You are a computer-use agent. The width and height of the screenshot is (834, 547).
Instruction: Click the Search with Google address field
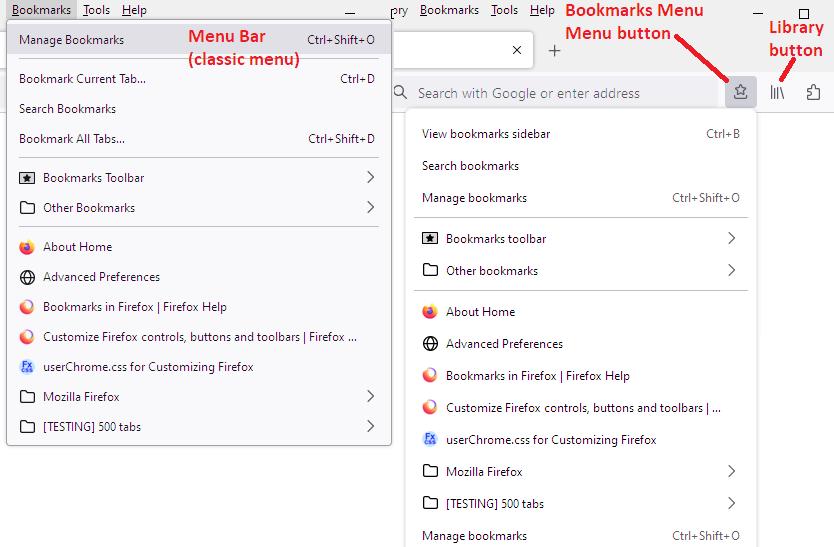tap(560, 93)
